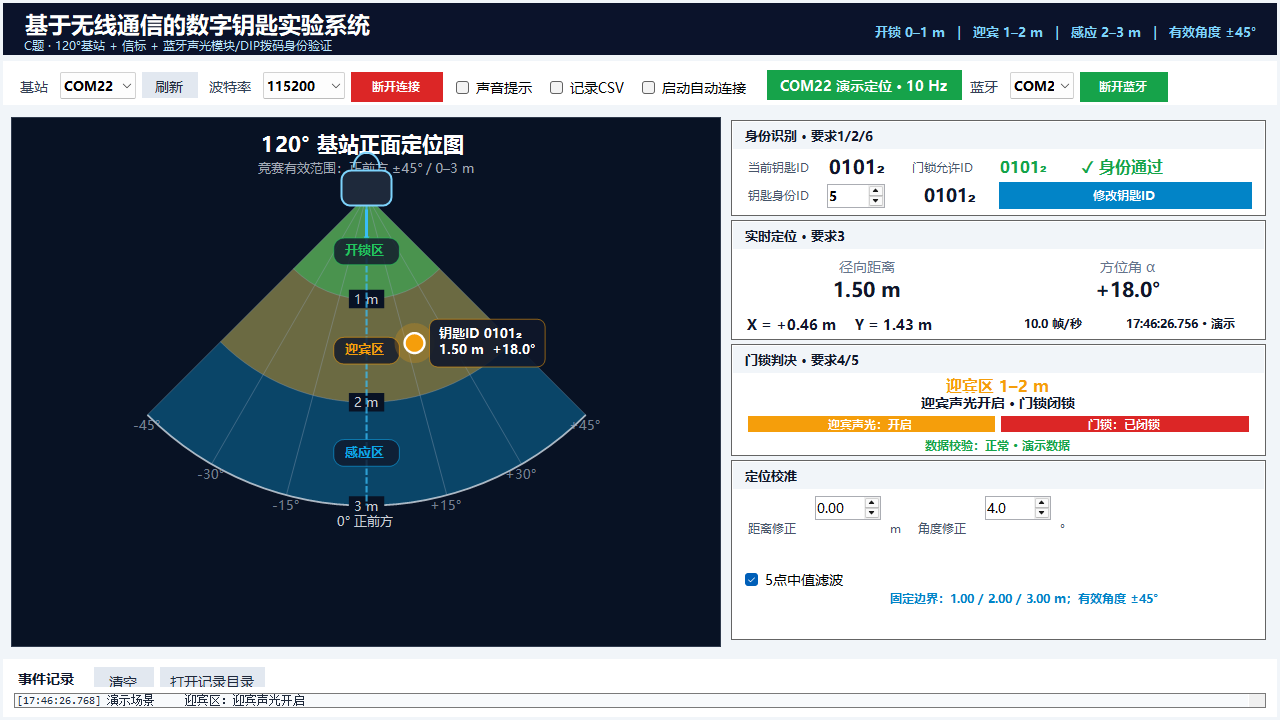Click the 角度修正 value field
Screen dimensions: 1280x720
[x=1009, y=508]
